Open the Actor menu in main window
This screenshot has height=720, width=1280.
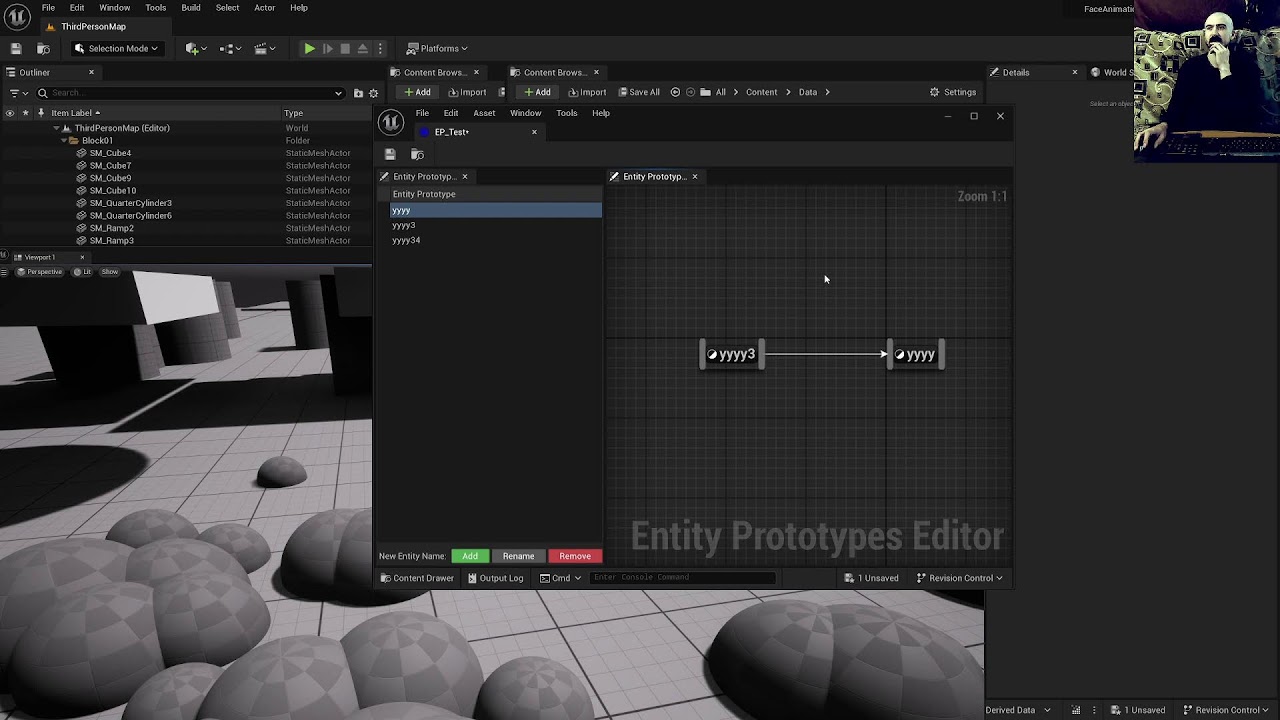point(264,7)
